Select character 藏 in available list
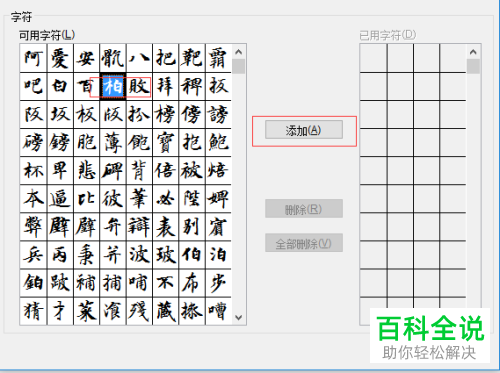 click(166, 311)
